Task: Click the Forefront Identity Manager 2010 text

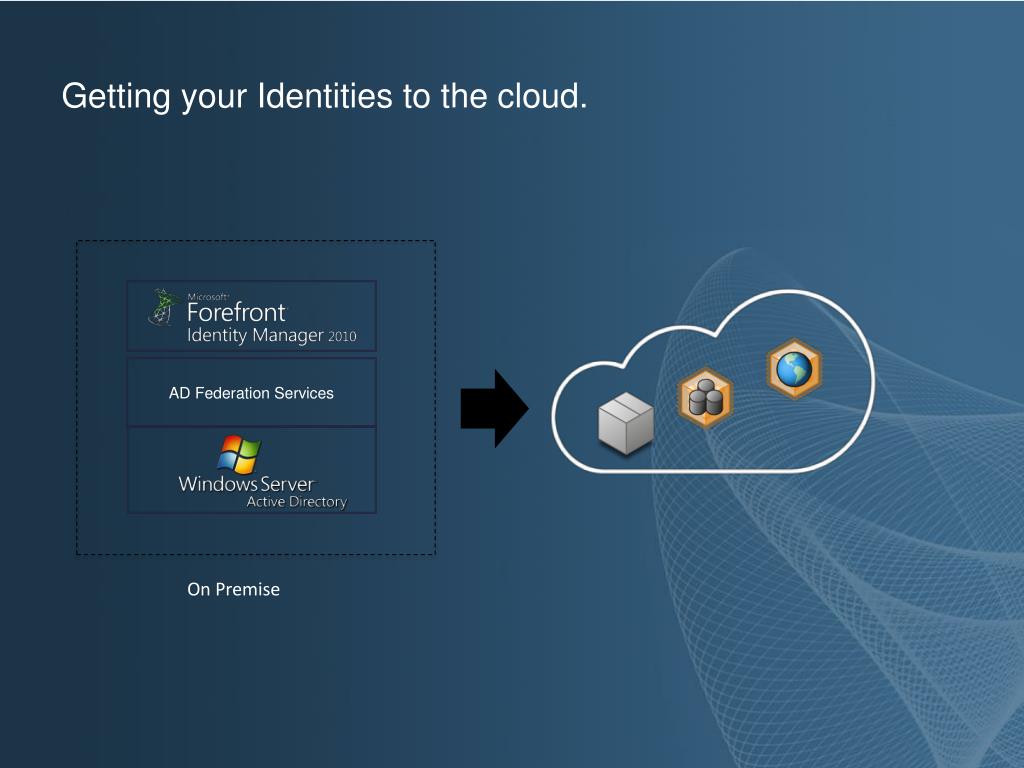Action: [272, 321]
